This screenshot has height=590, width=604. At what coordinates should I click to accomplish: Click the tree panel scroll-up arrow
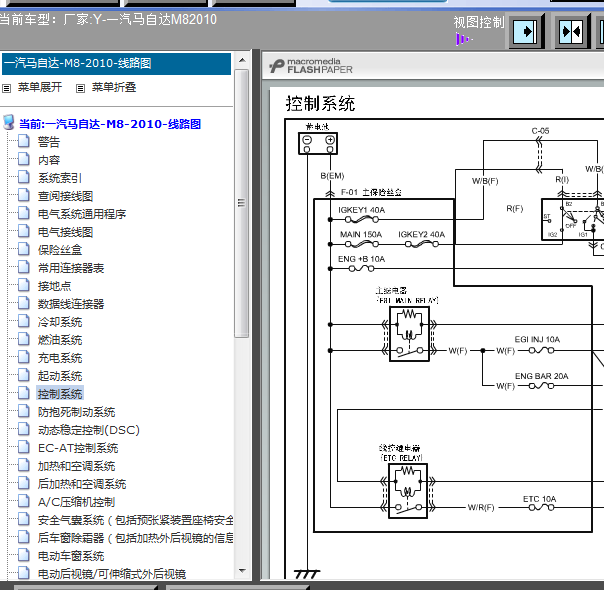pyautogui.click(x=242, y=60)
